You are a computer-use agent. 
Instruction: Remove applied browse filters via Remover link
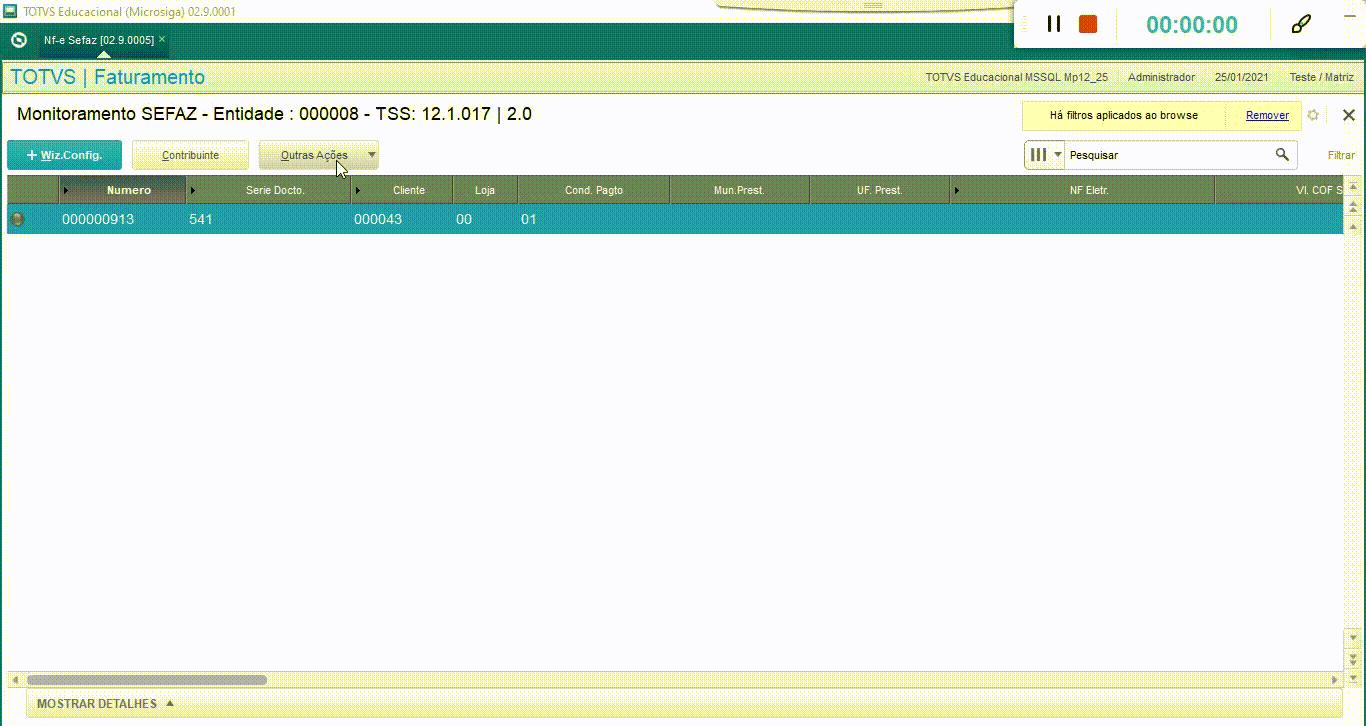(x=1267, y=115)
